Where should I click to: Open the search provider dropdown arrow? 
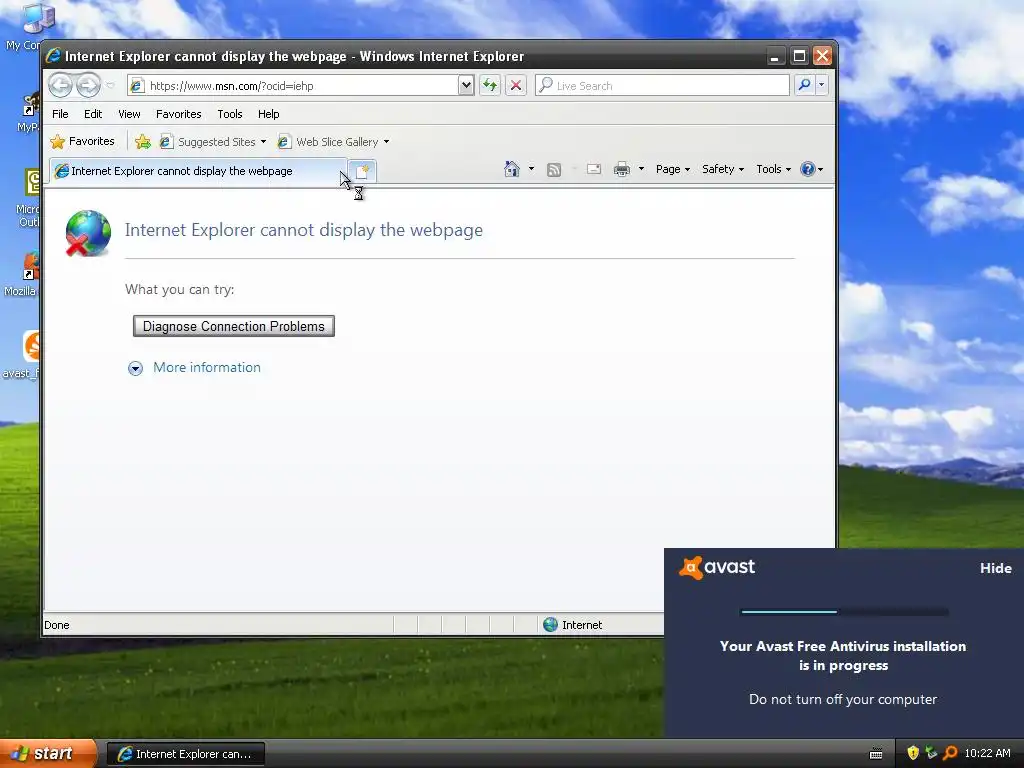(822, 85)
